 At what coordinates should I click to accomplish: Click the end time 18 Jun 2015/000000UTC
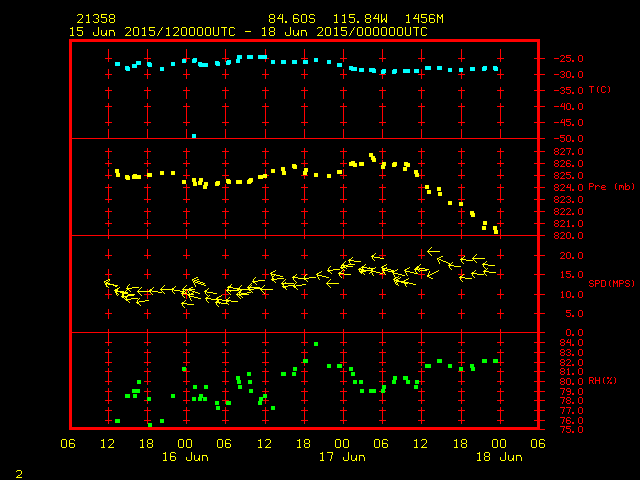[x=344, y=32]
